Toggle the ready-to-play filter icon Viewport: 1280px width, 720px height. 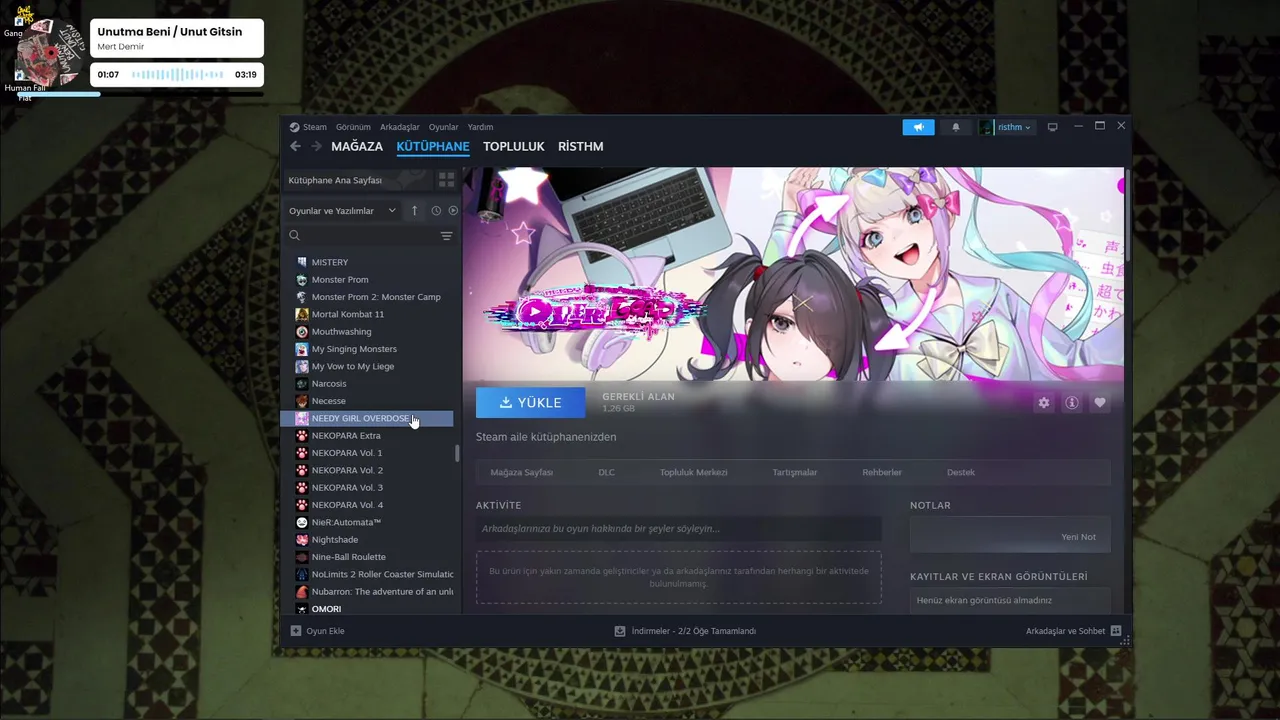tap(453, 211)
